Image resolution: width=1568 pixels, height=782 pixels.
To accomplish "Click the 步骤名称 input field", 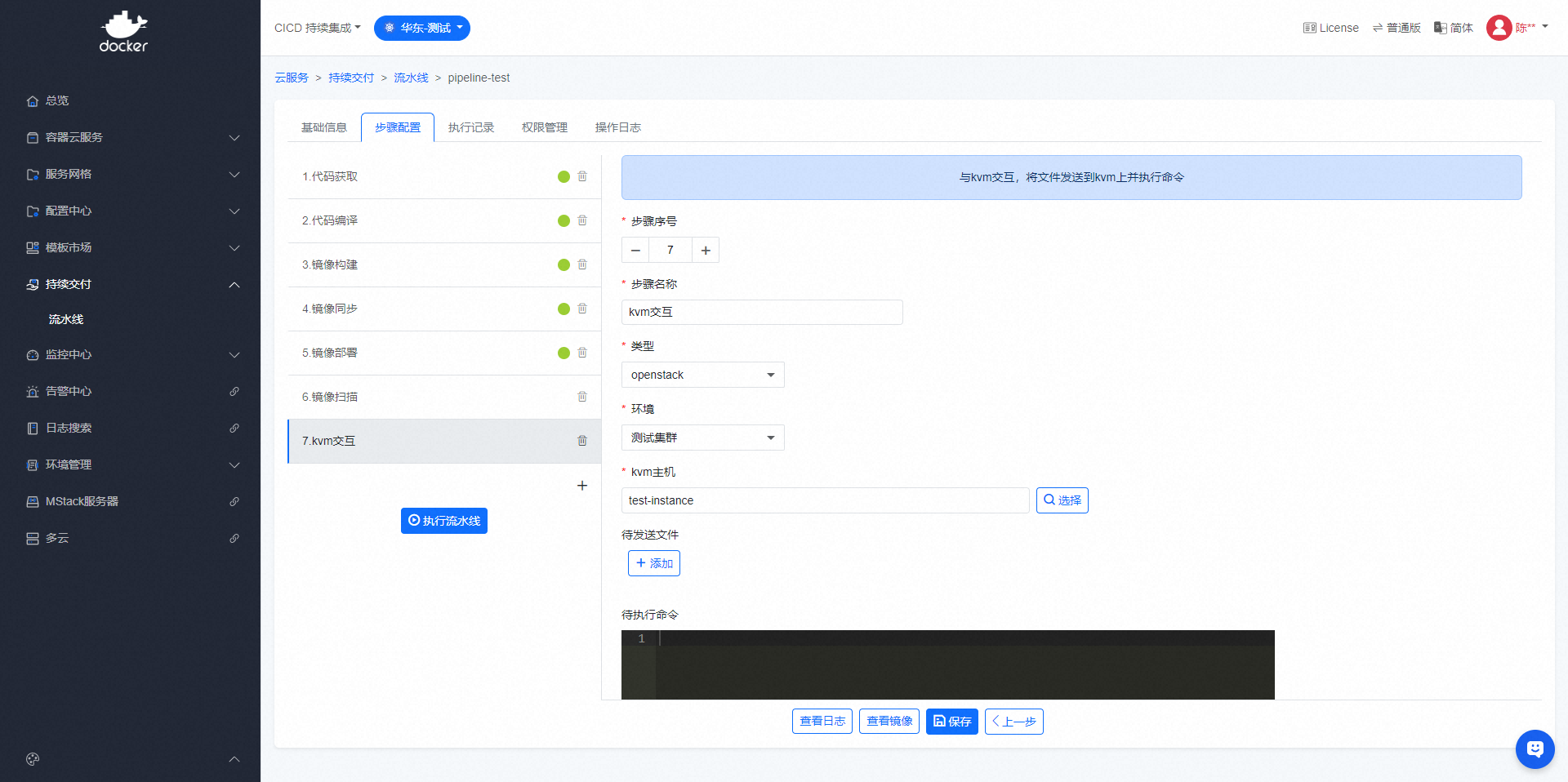I will [762, 312].
